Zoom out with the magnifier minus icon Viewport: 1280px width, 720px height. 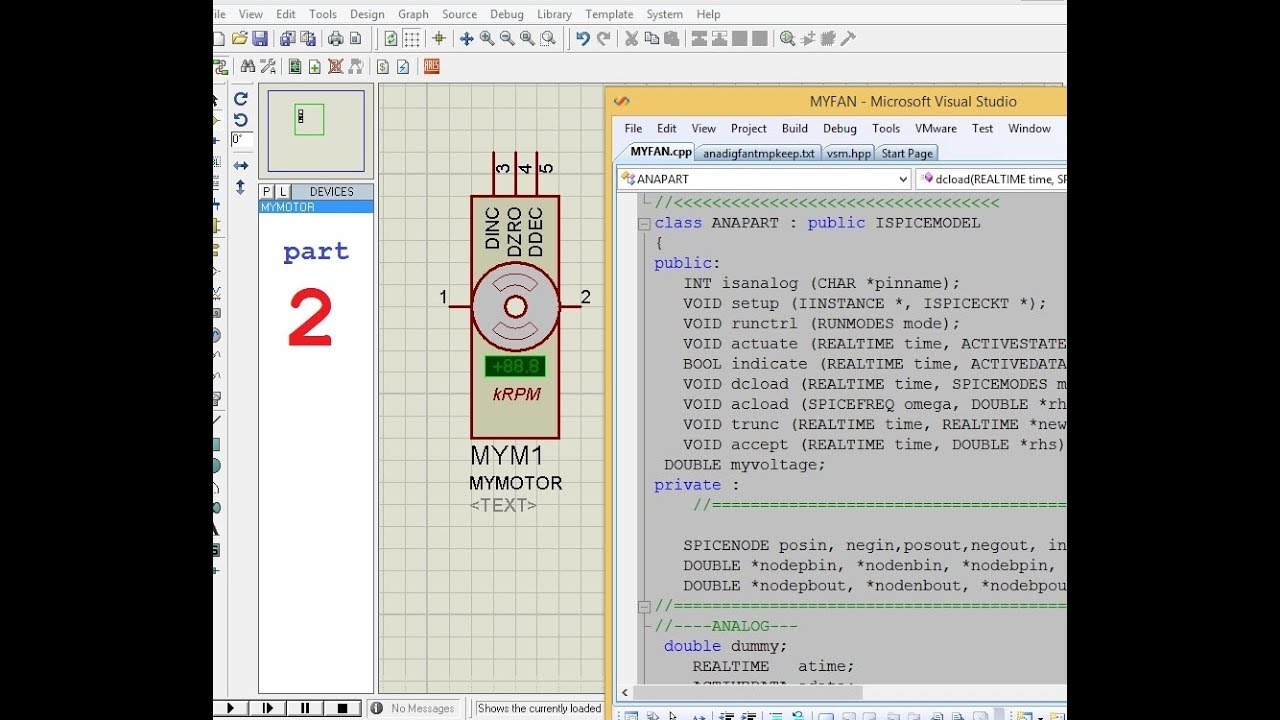click(x=507, y=39)
